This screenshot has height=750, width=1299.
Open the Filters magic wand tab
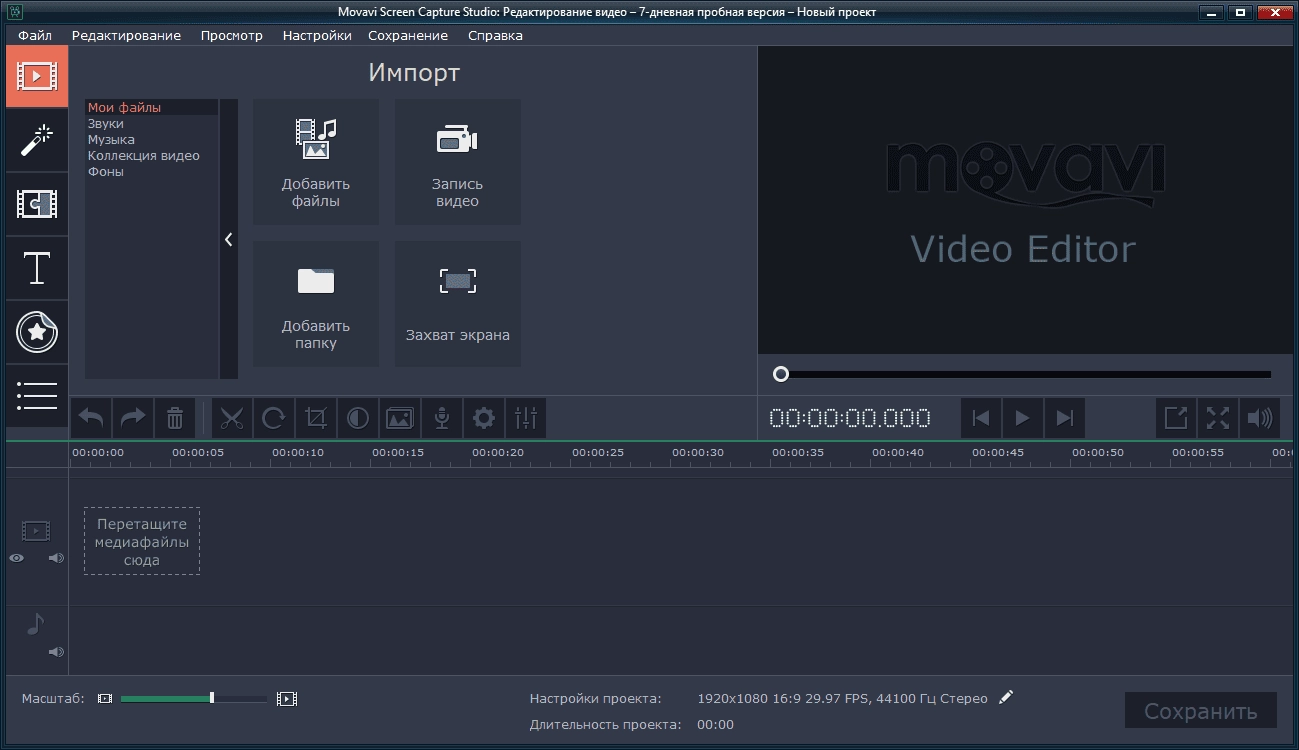(x=37, y=140)
